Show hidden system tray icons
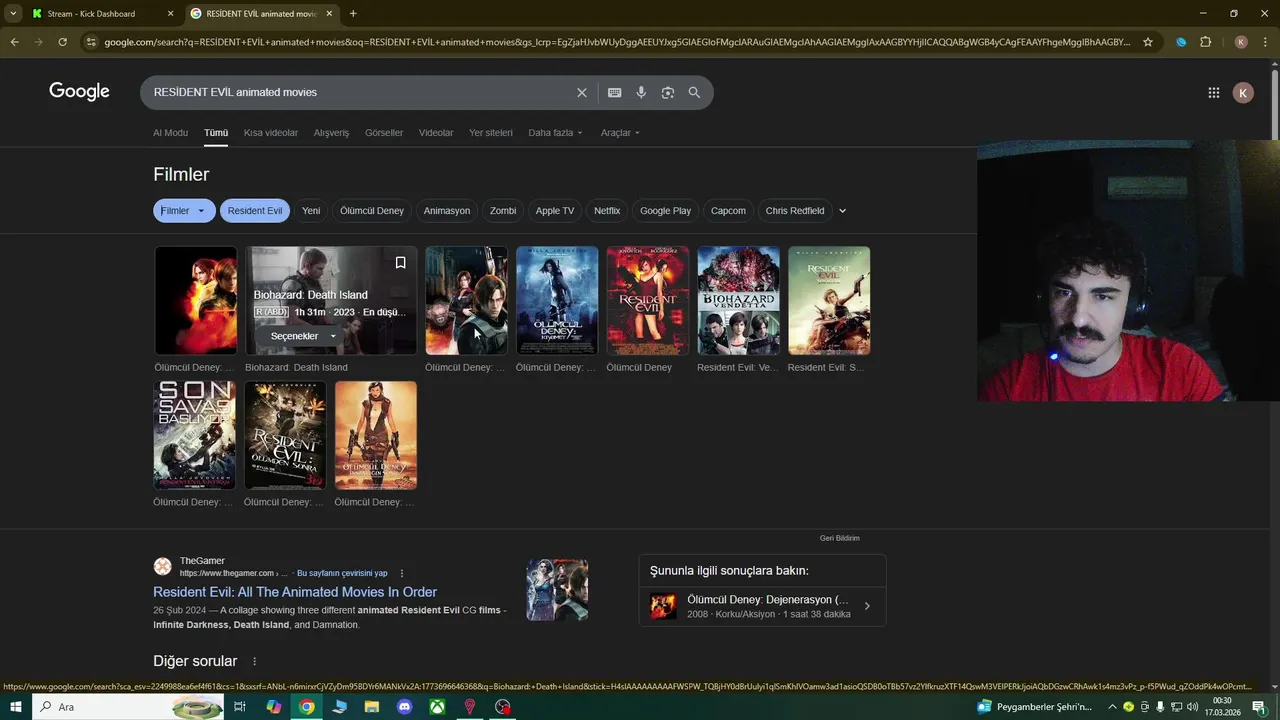The height and width of the screenshot is (720, 1280). tap(1112, 707)
